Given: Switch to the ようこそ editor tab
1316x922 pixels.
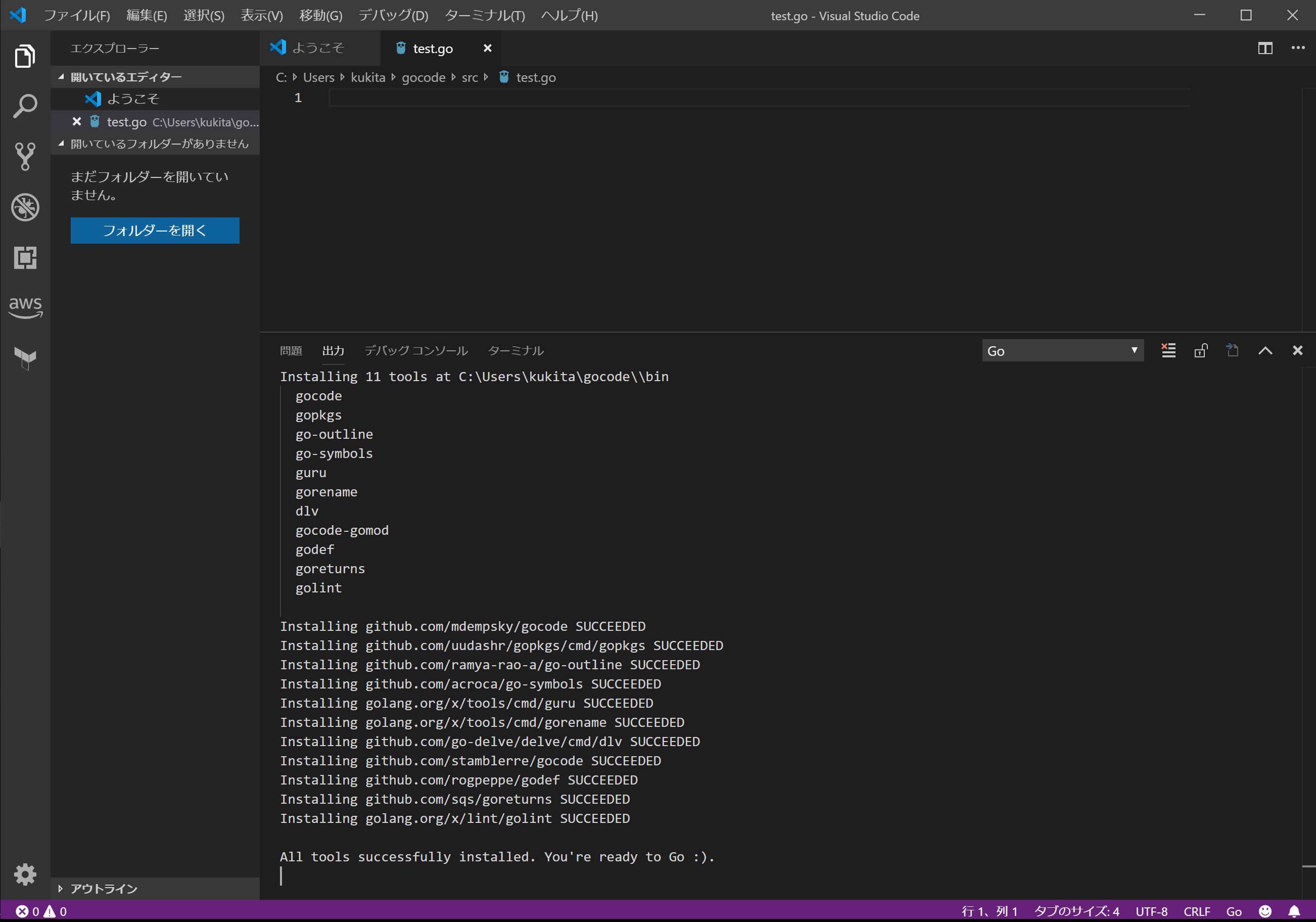Looking at the screenshot, I should click(x=319, y=48).
